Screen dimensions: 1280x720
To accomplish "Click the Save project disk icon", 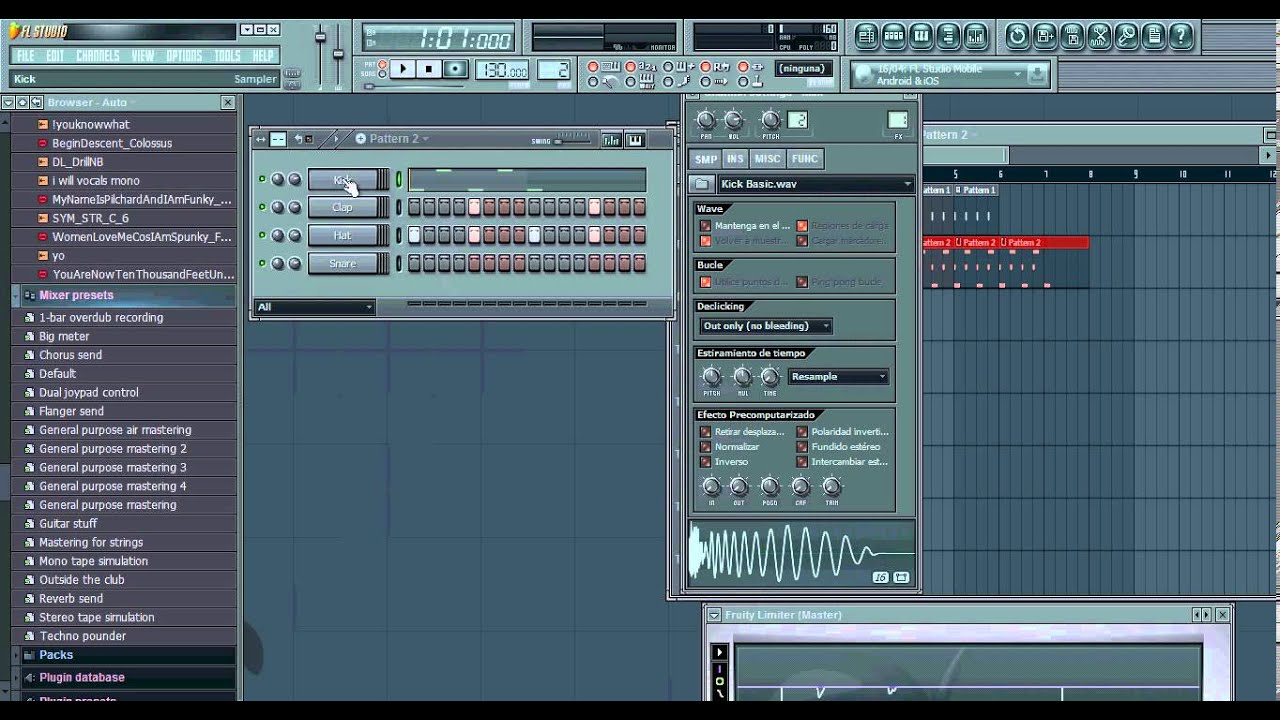I will 1072,37.
